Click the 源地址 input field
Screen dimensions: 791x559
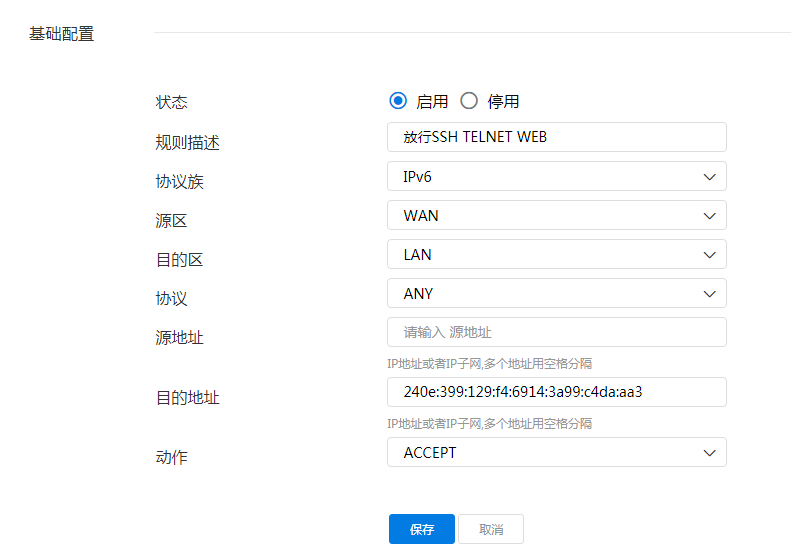(x=556, y=332)
